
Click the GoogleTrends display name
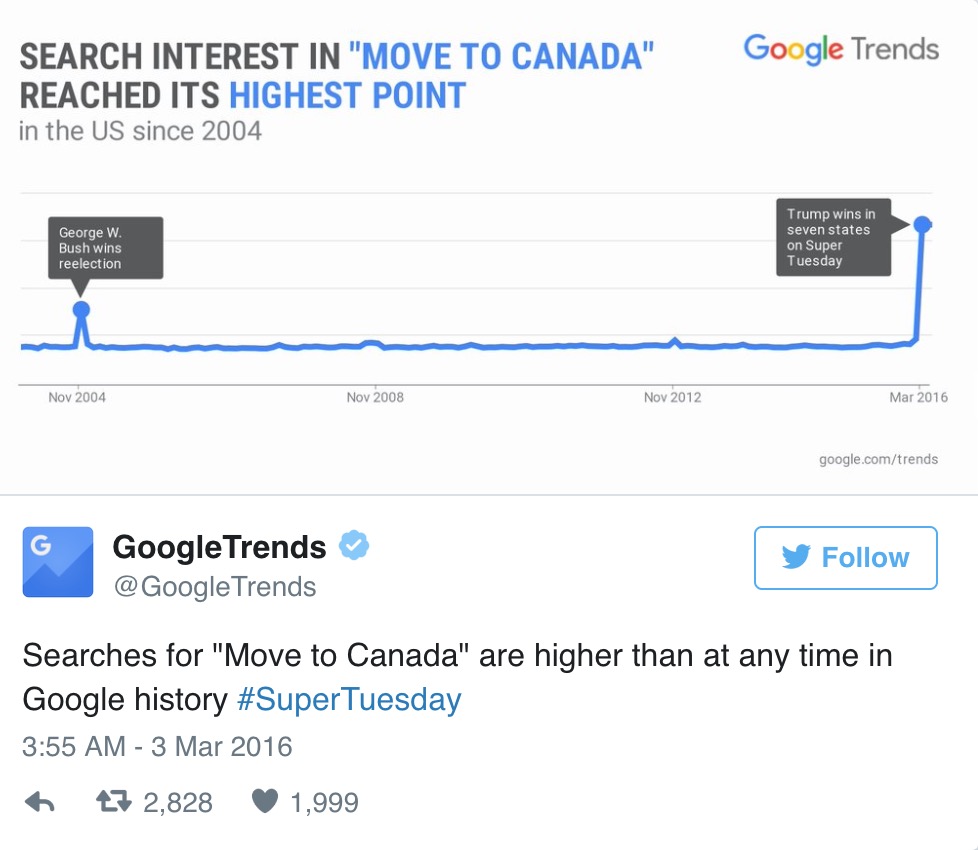click(x=220, y=547)
